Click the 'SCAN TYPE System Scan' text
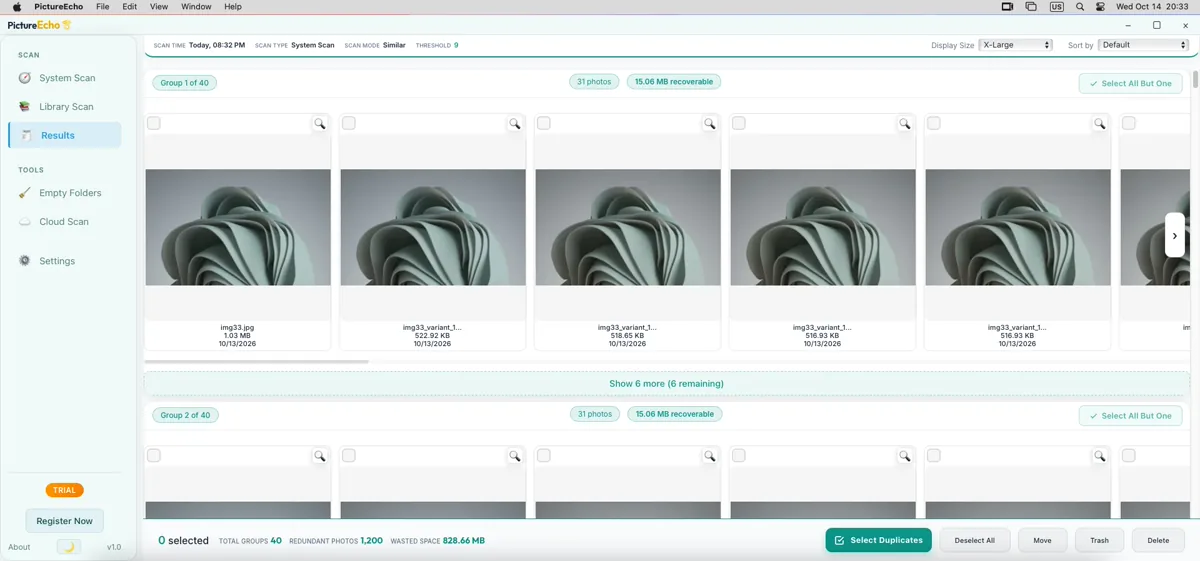This screenshot has width=1200, height=561. [x=295, y=45]
